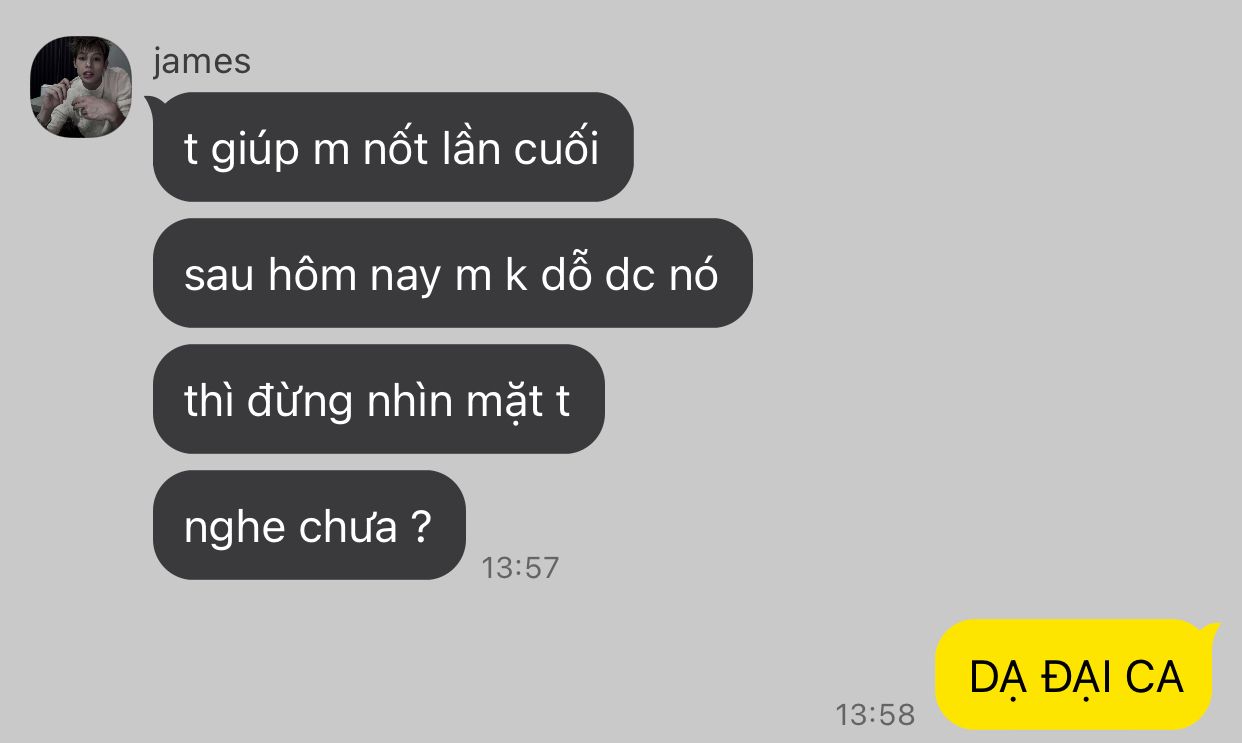Select the 'nghe chưa ?' message bubble
The height and width of the screenshot is (743, 1242).
(x=309, y=525)
